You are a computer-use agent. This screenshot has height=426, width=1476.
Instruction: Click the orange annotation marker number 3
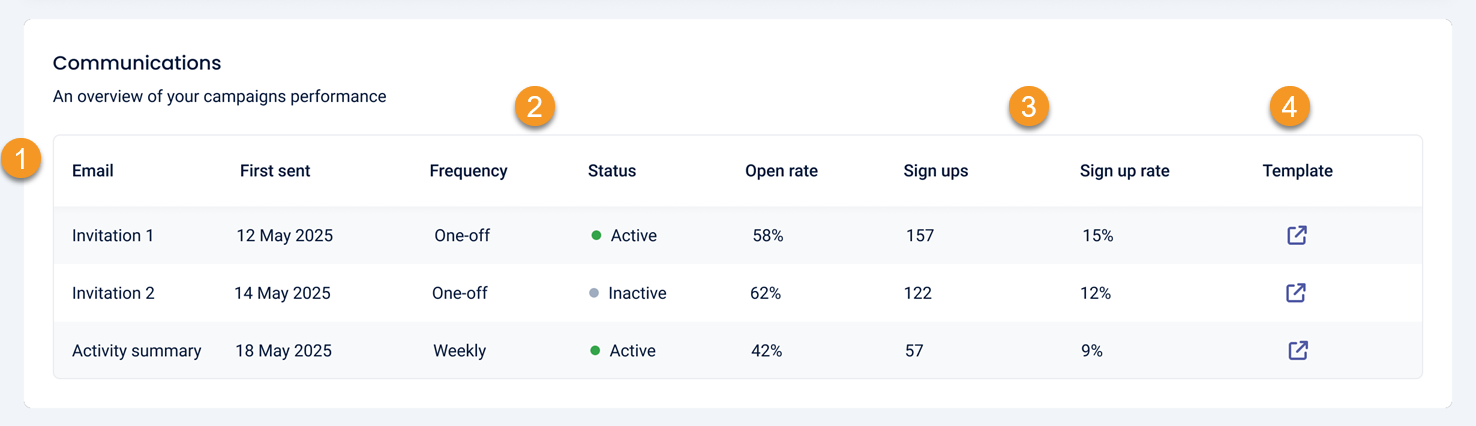pos(1028,106)
